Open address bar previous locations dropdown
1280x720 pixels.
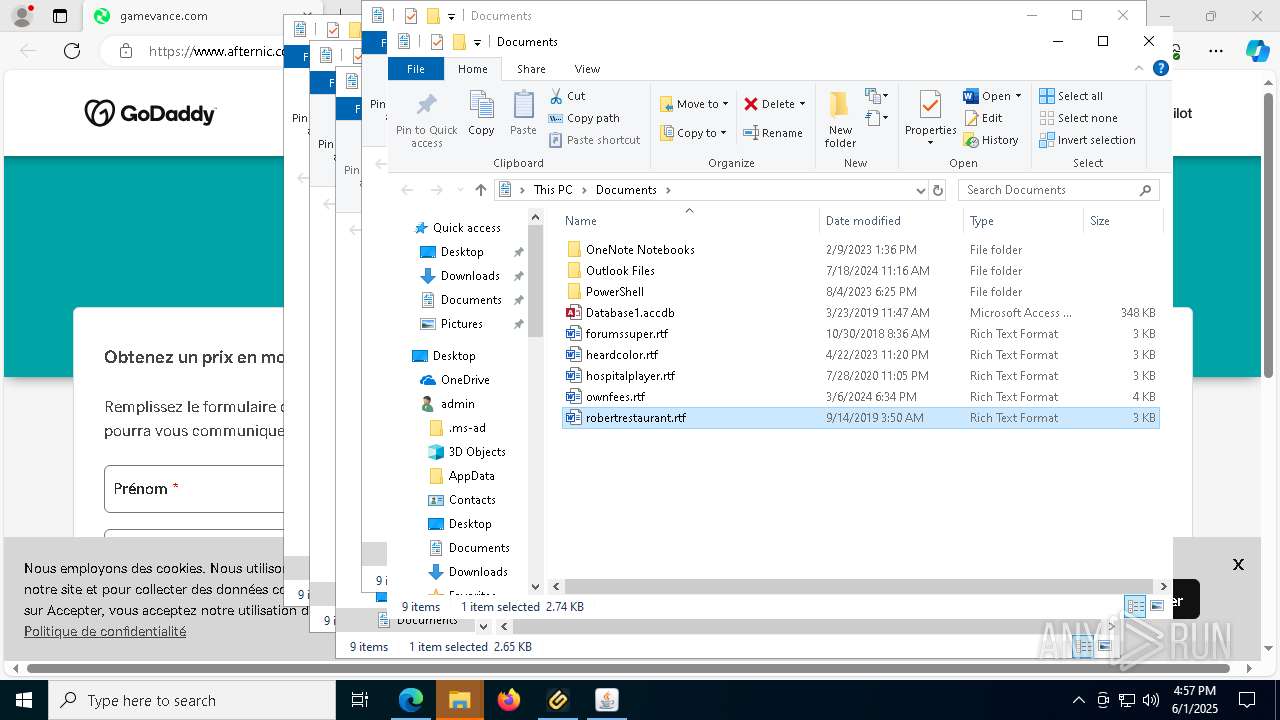921,190
